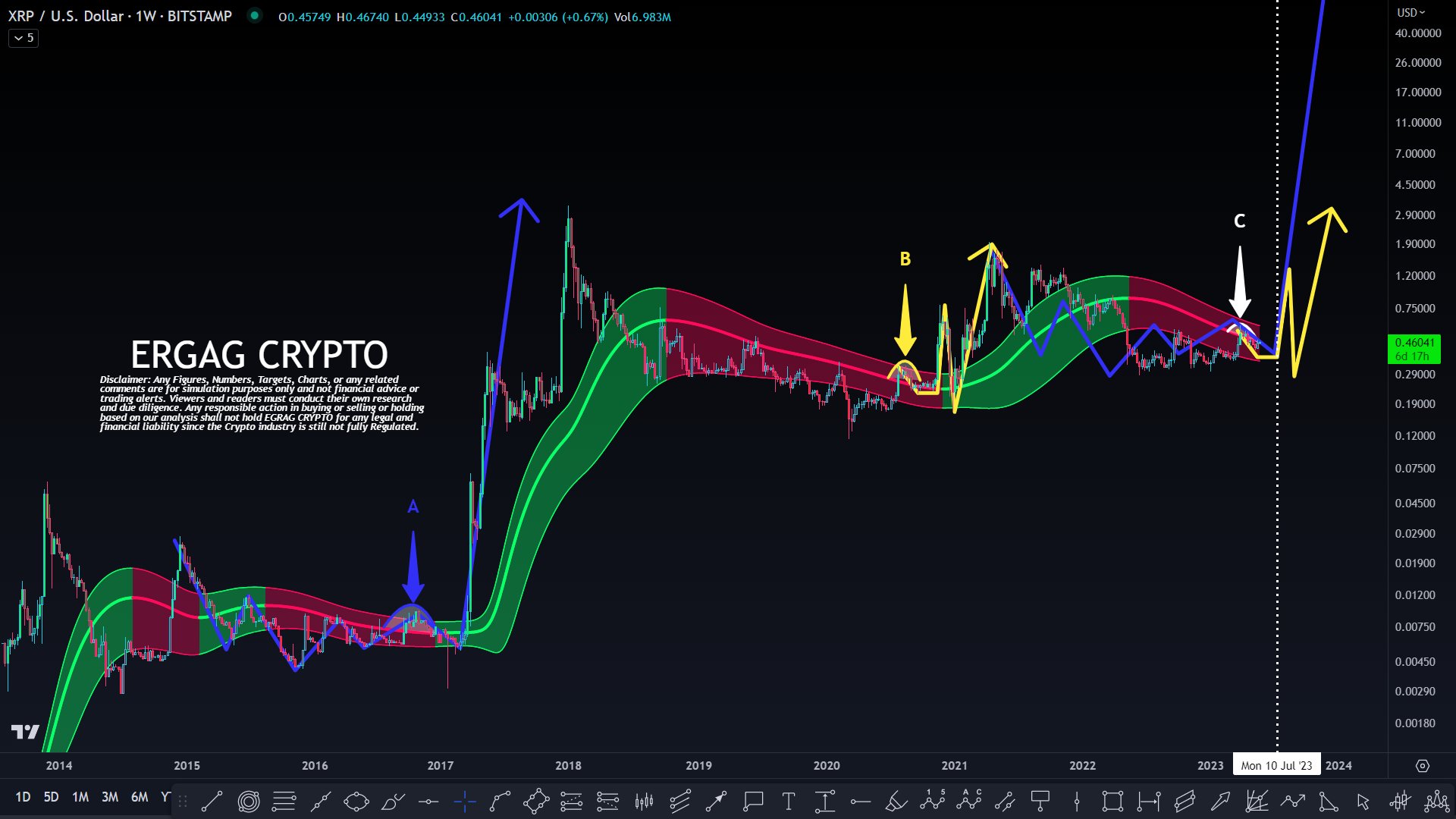Select the Parallel Channel tool

(1005, 801)
